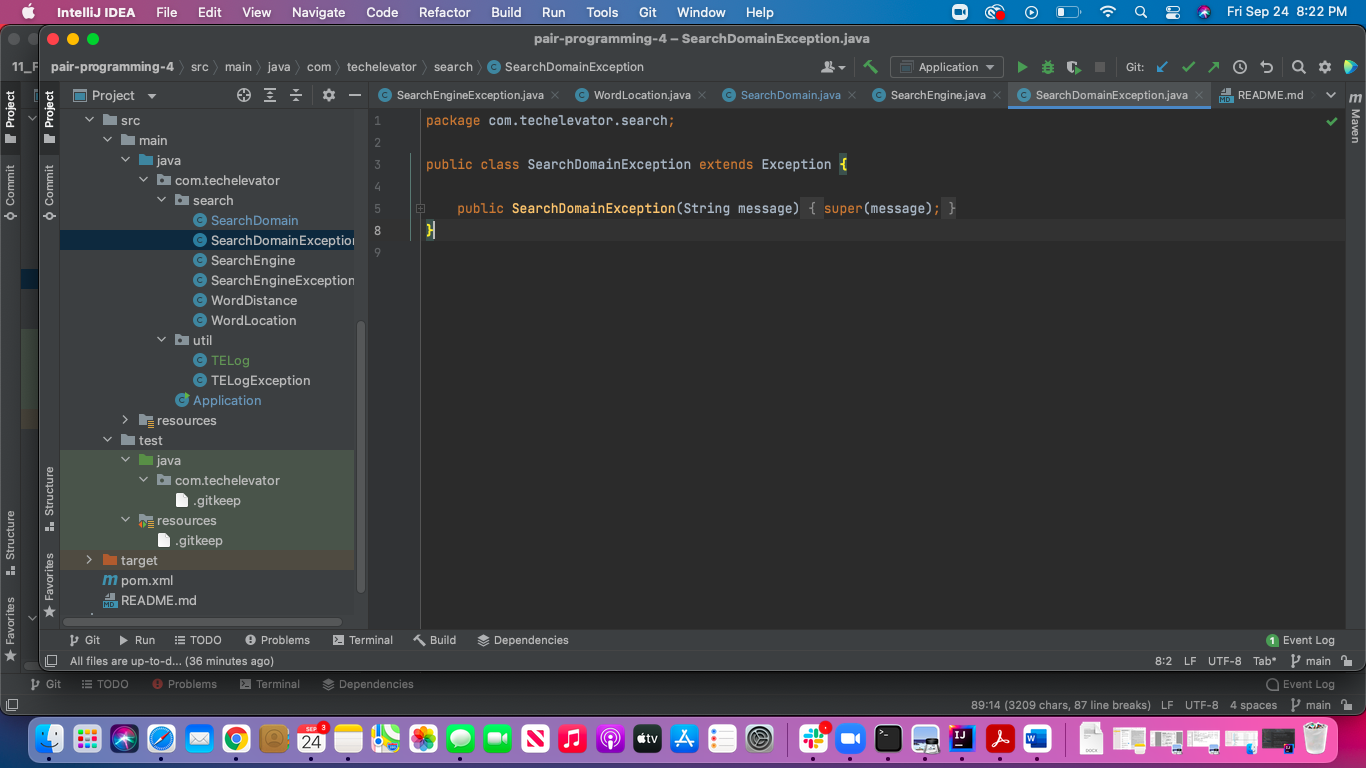Toggle tool window bars with the bottom-left square icon
1366x768 pixels.
coord(51,661)
